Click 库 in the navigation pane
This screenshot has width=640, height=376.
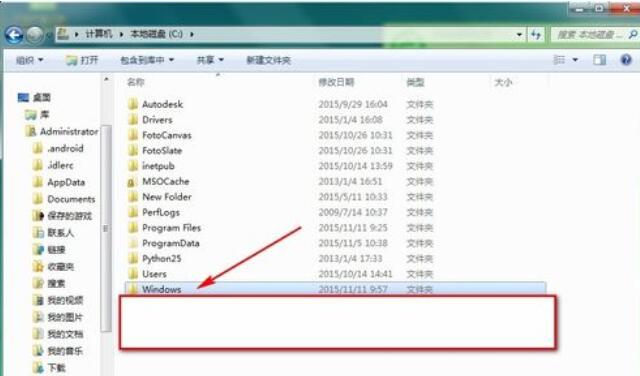(38, 115)
